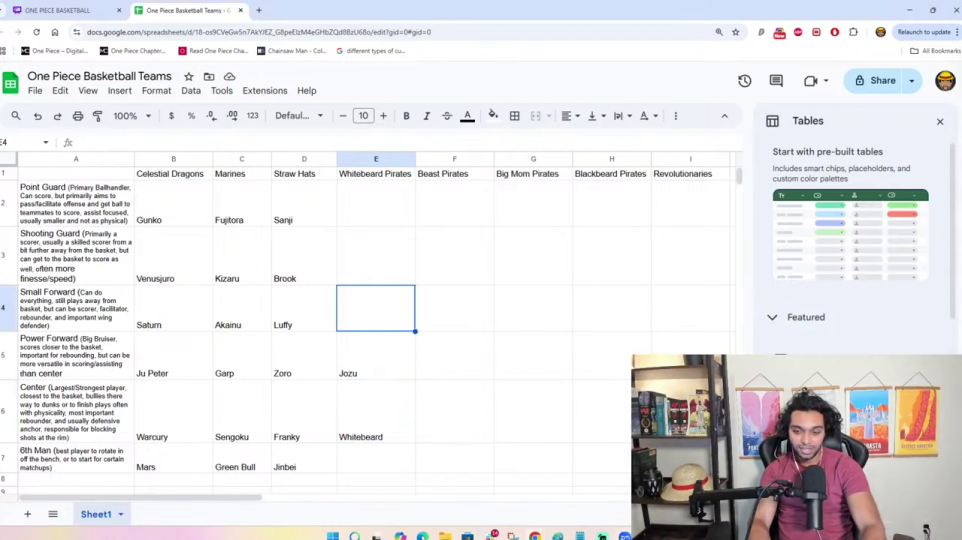Open the text color picker

pos(468,116)
